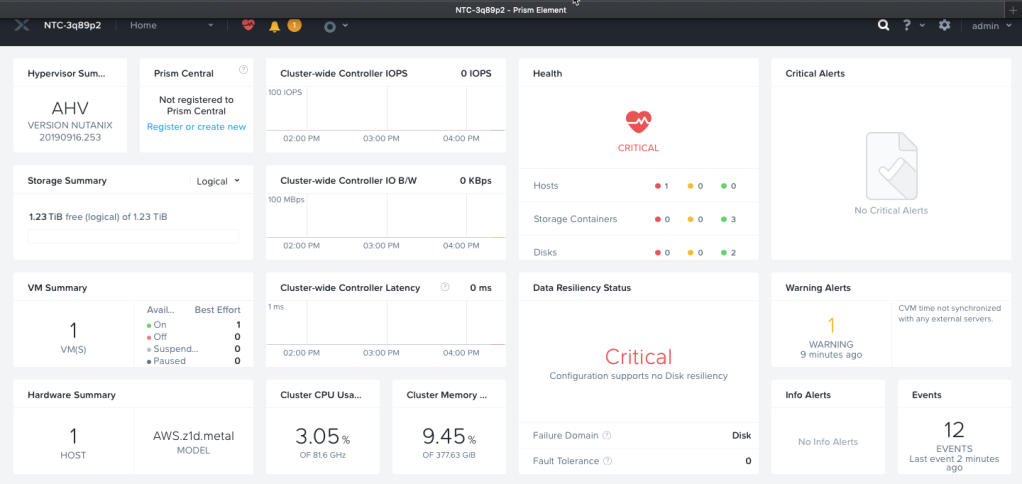Click the large Critical heart icon in Health

point(638,121)
